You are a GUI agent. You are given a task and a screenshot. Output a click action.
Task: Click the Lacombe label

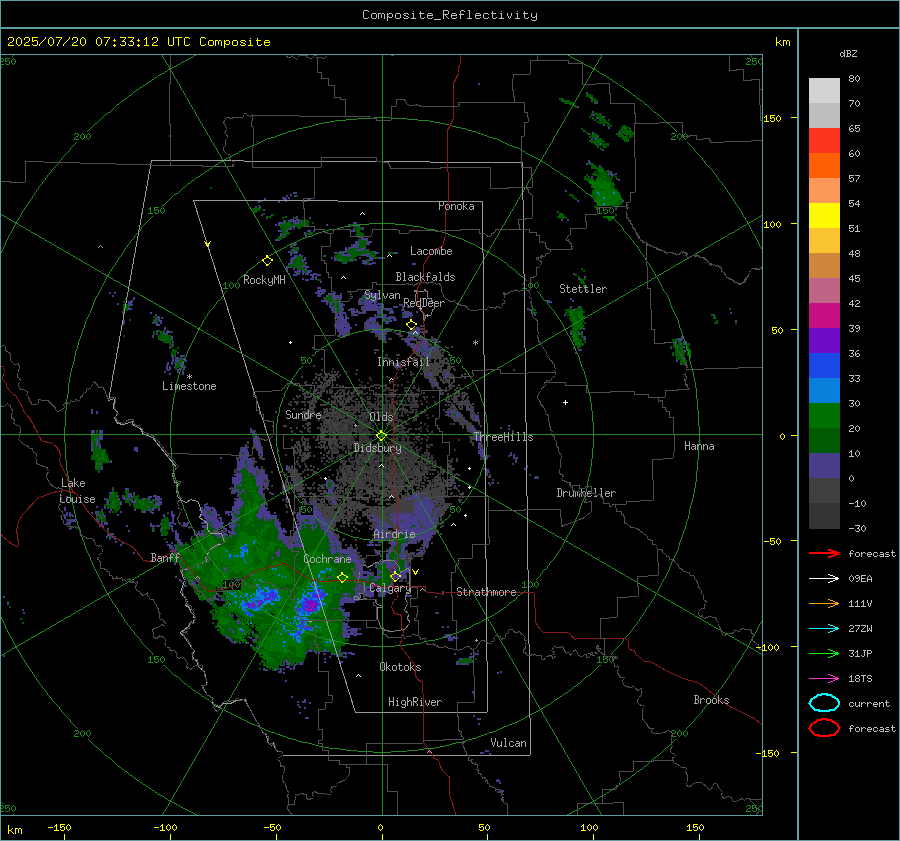[x=431, y=251]
